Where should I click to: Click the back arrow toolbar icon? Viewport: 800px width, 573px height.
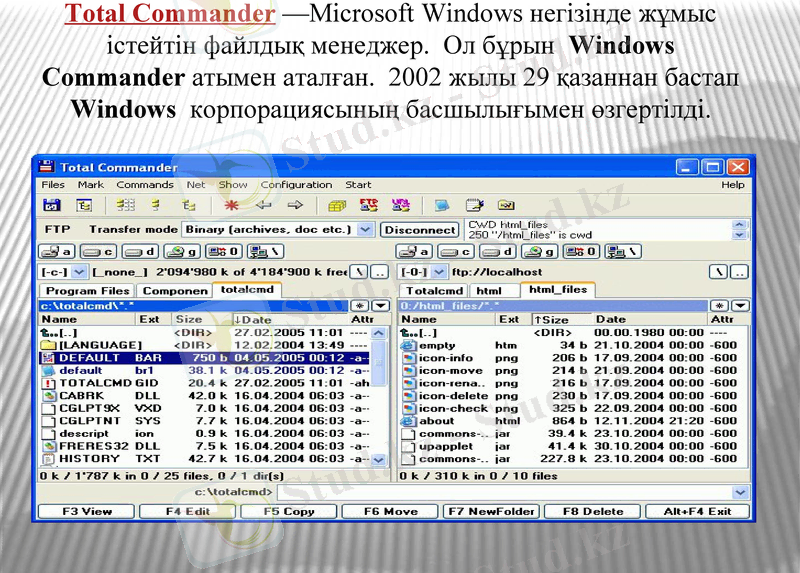(264, 205)
